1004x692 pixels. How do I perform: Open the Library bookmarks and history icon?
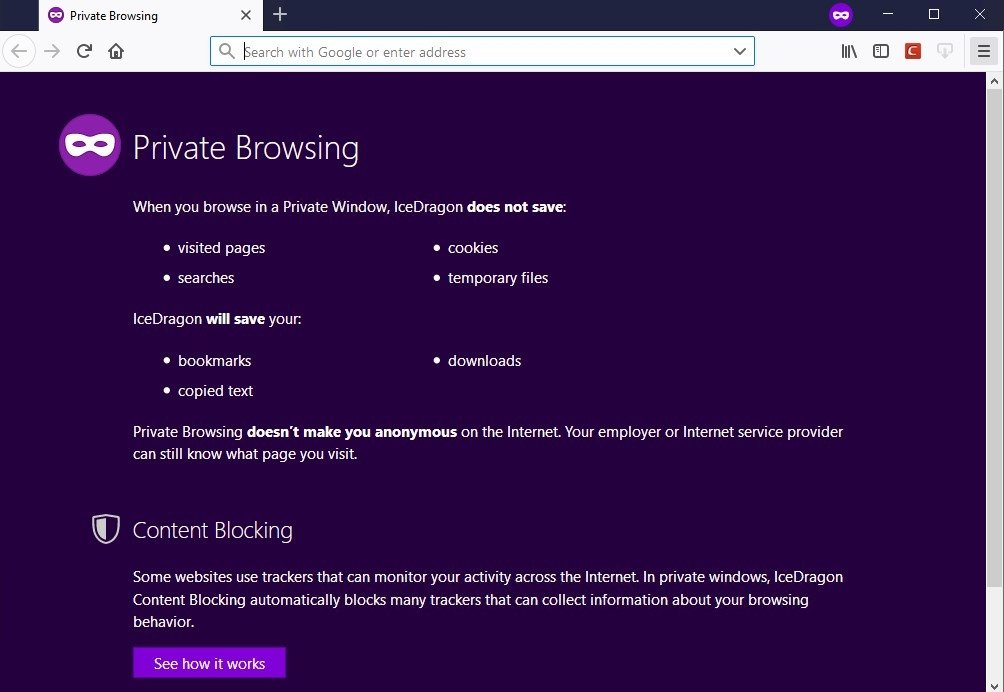click(849, 51)
